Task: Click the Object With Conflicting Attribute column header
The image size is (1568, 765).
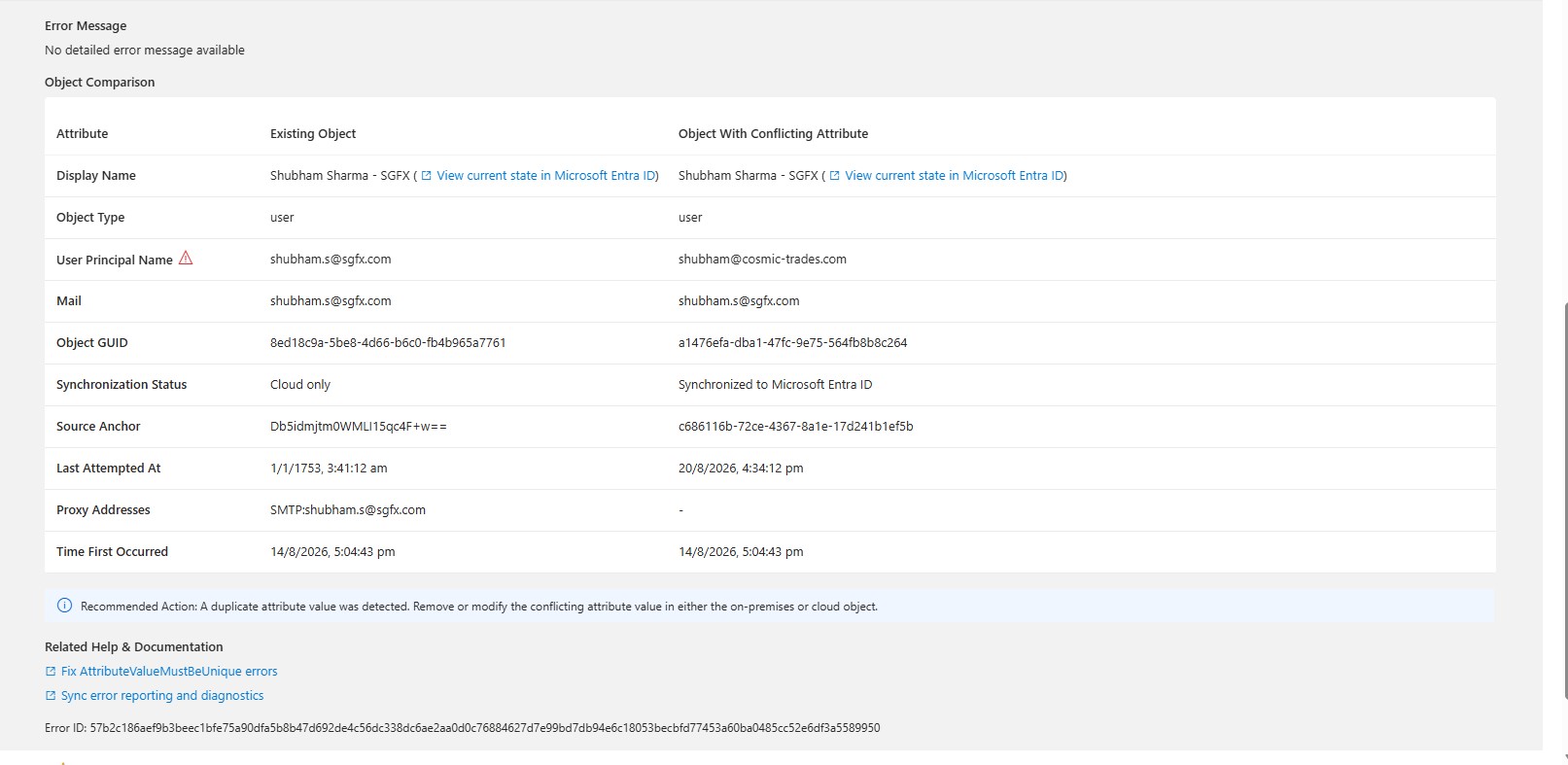Action: coord(774,134)
